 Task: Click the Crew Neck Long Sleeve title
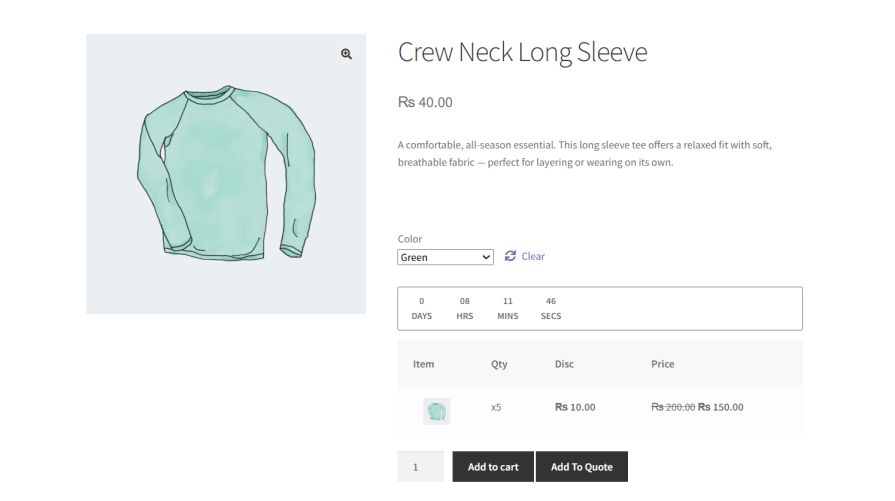(523, 53)
